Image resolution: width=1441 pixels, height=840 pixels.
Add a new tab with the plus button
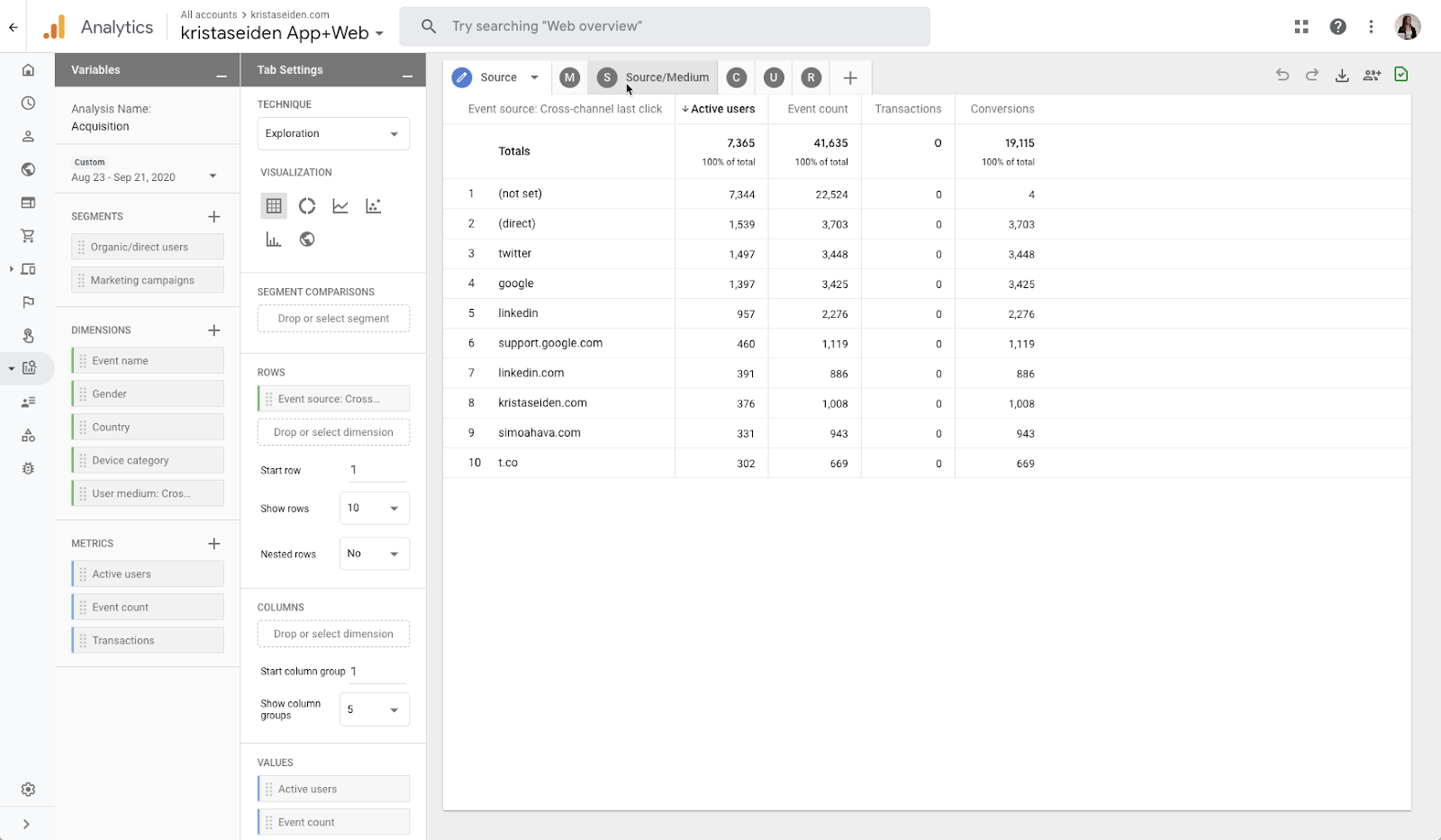pos(850,77)
